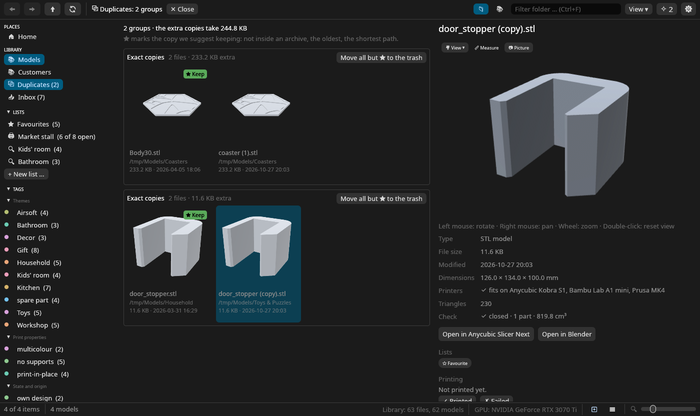700x416 pixels.
Task: Go back with the left arrow button
Action: click(12, 9)
